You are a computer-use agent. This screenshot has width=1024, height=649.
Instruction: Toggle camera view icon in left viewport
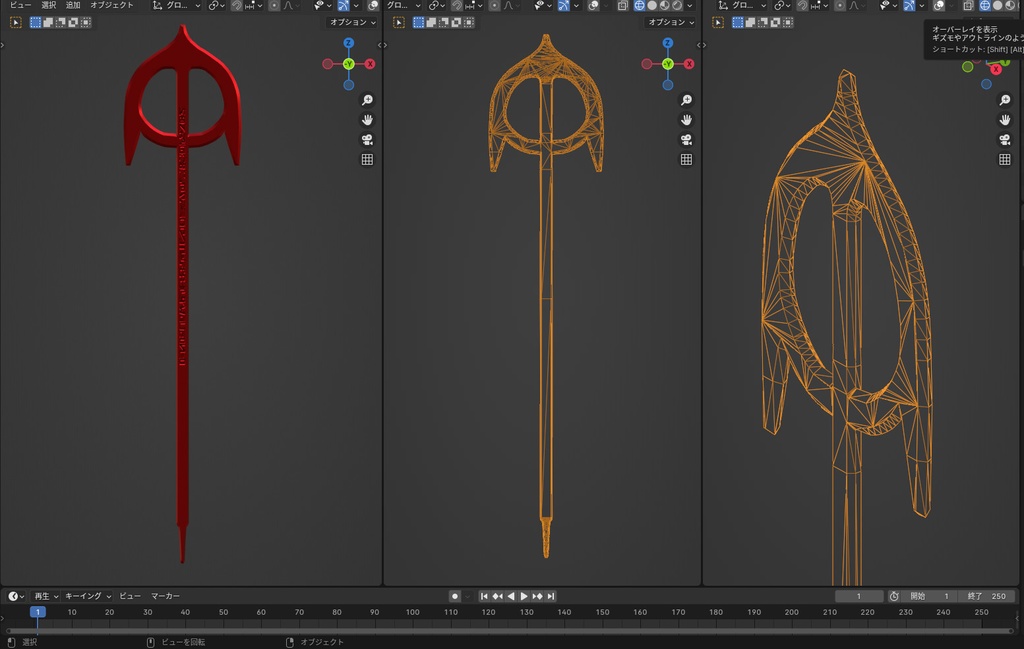[367, 140]
